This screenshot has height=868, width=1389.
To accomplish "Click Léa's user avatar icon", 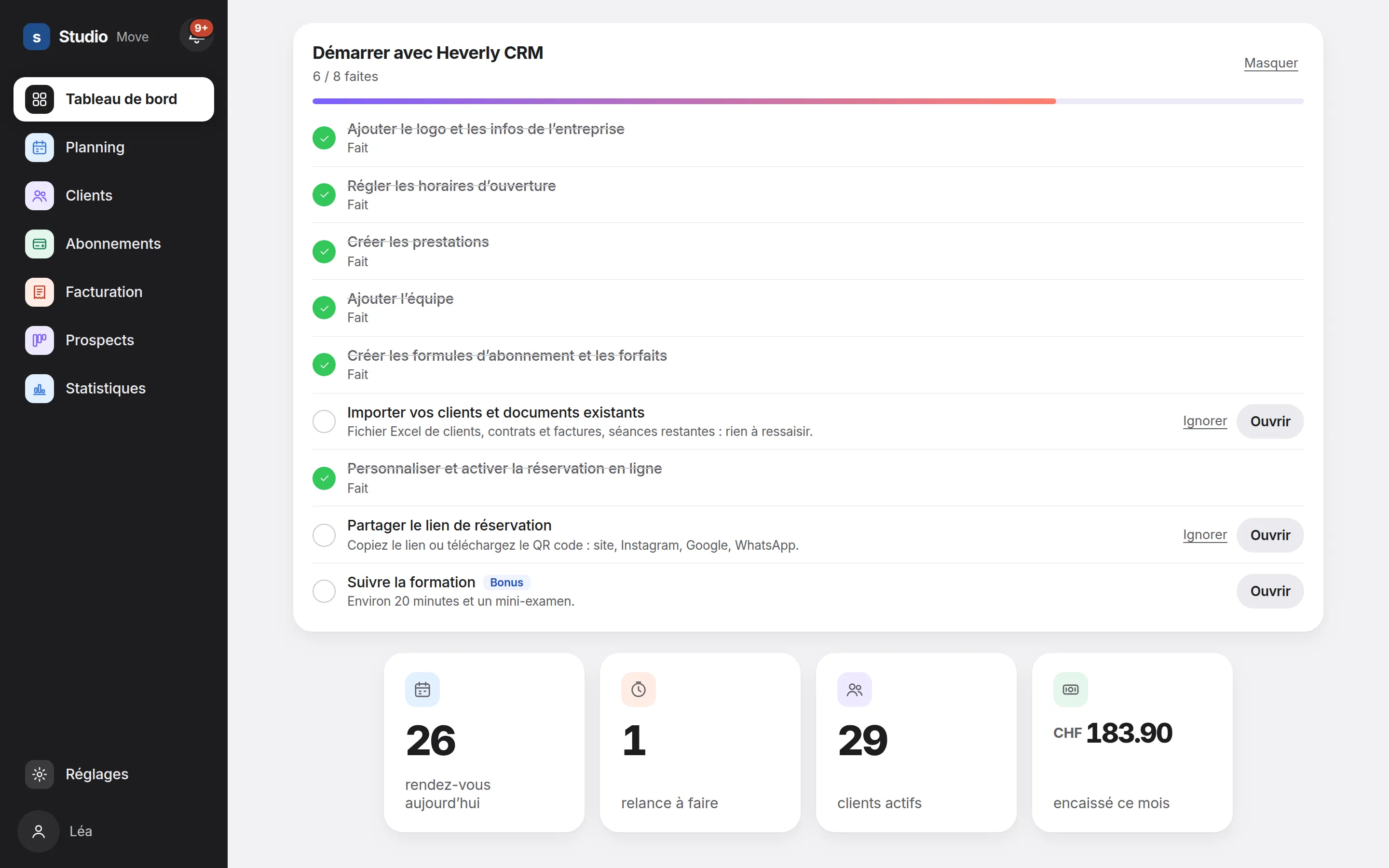I will 39,831.
